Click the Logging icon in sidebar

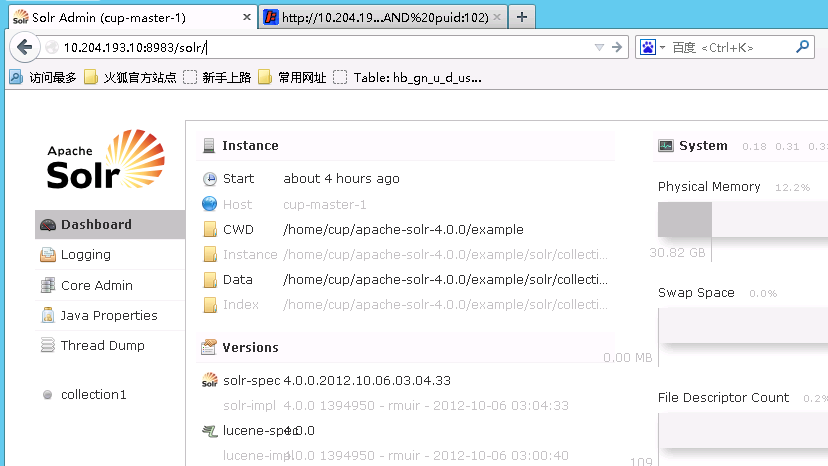[x=48, y=255]
